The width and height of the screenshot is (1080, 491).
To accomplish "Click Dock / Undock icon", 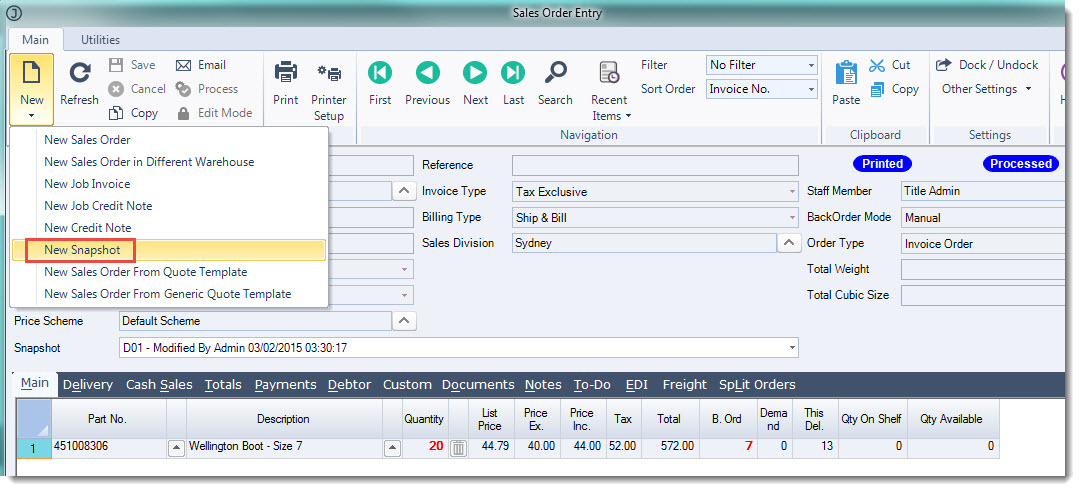I will tap(943, 65).
